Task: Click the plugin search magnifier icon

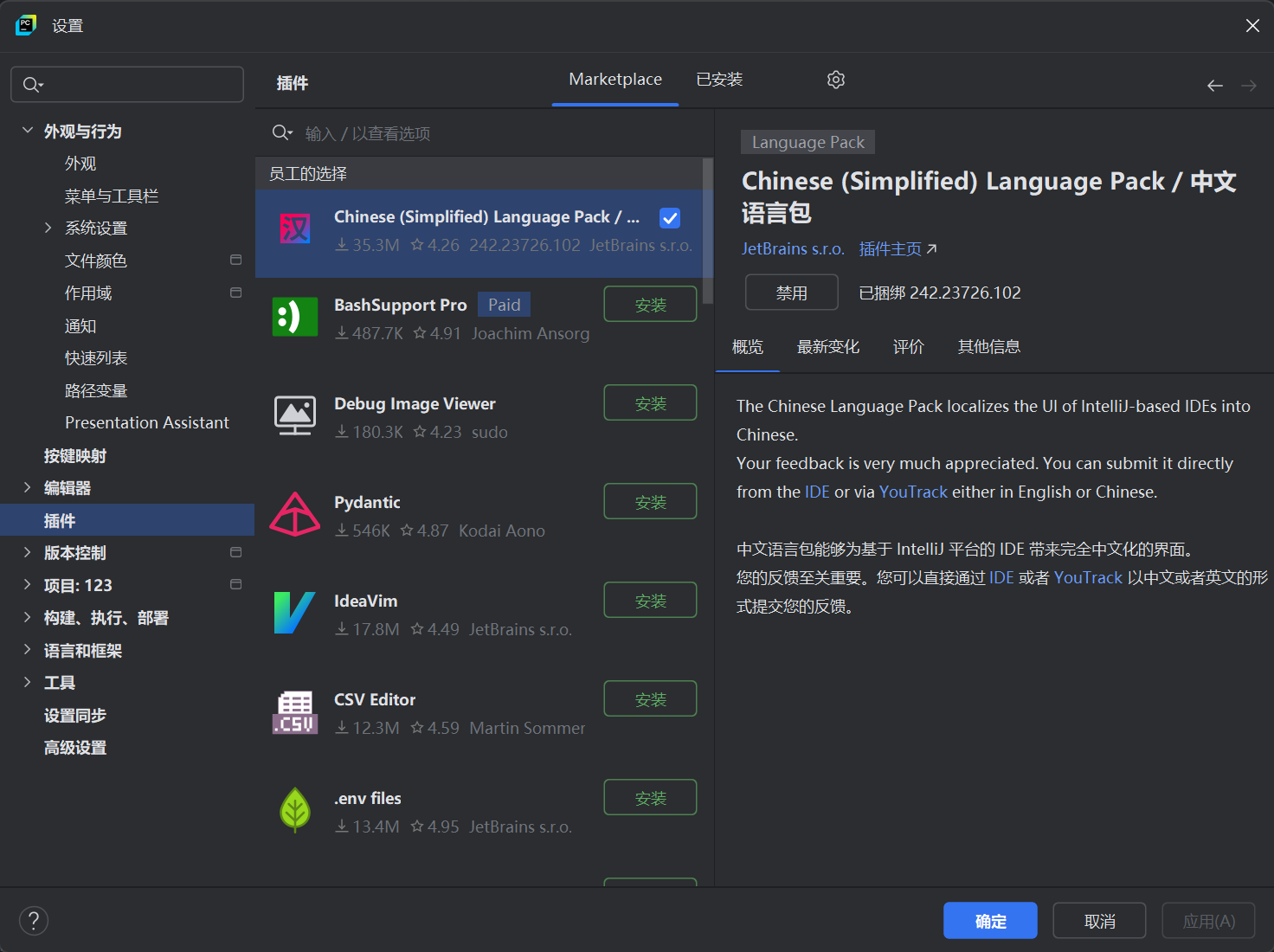Action: pos(282,132)
